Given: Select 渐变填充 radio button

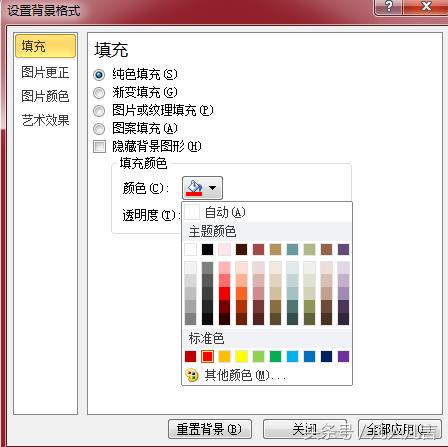Looking at the screenshot, I should tap(99, 93).
